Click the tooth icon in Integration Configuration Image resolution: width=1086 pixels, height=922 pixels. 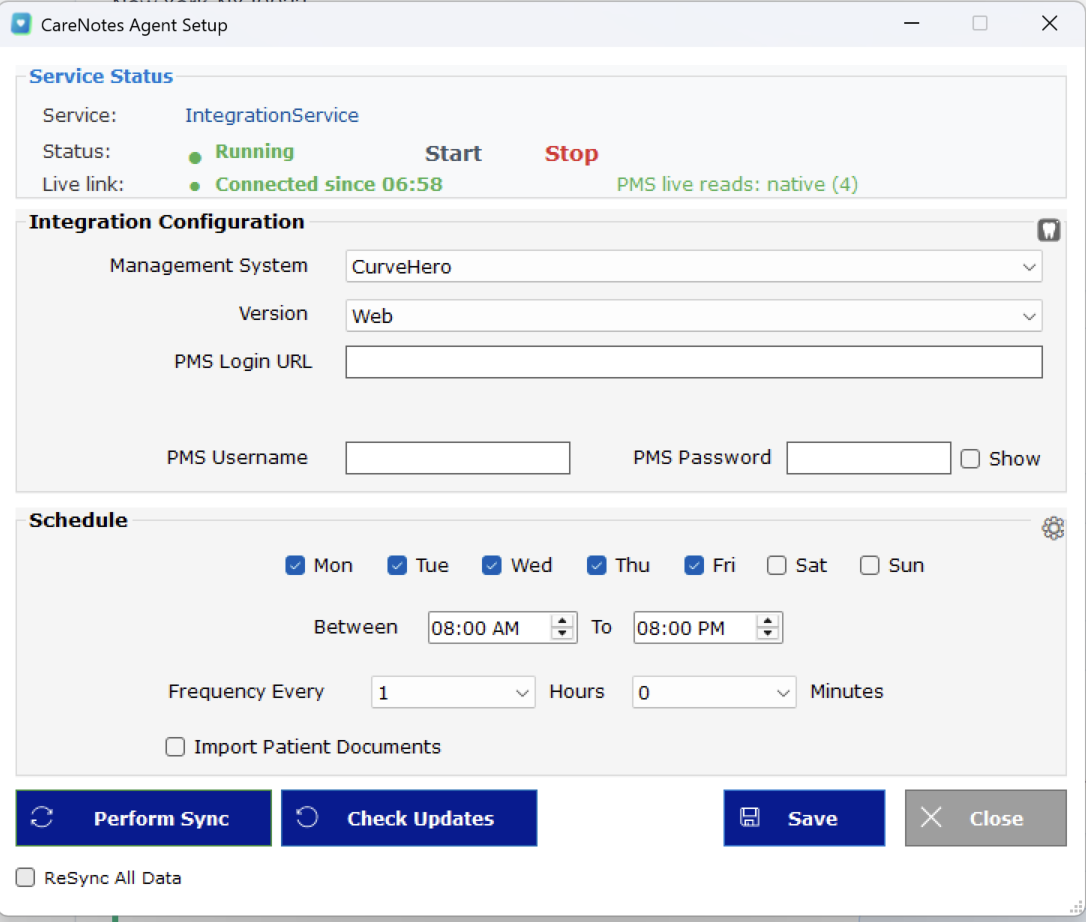point(1049,230)
